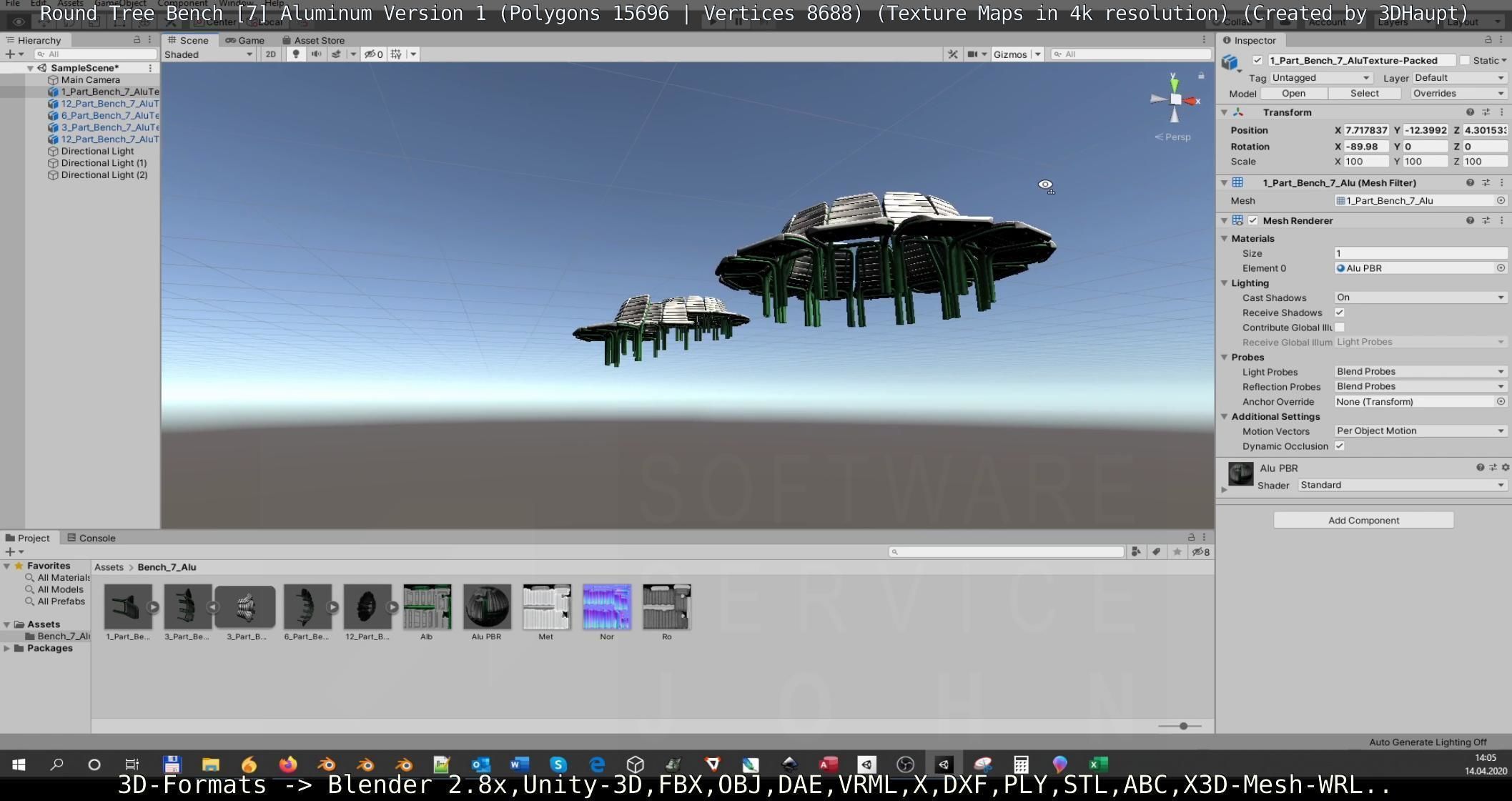This screenshot has height=801, width=1512.
Task: Open the Console tab
Action: 92,538
